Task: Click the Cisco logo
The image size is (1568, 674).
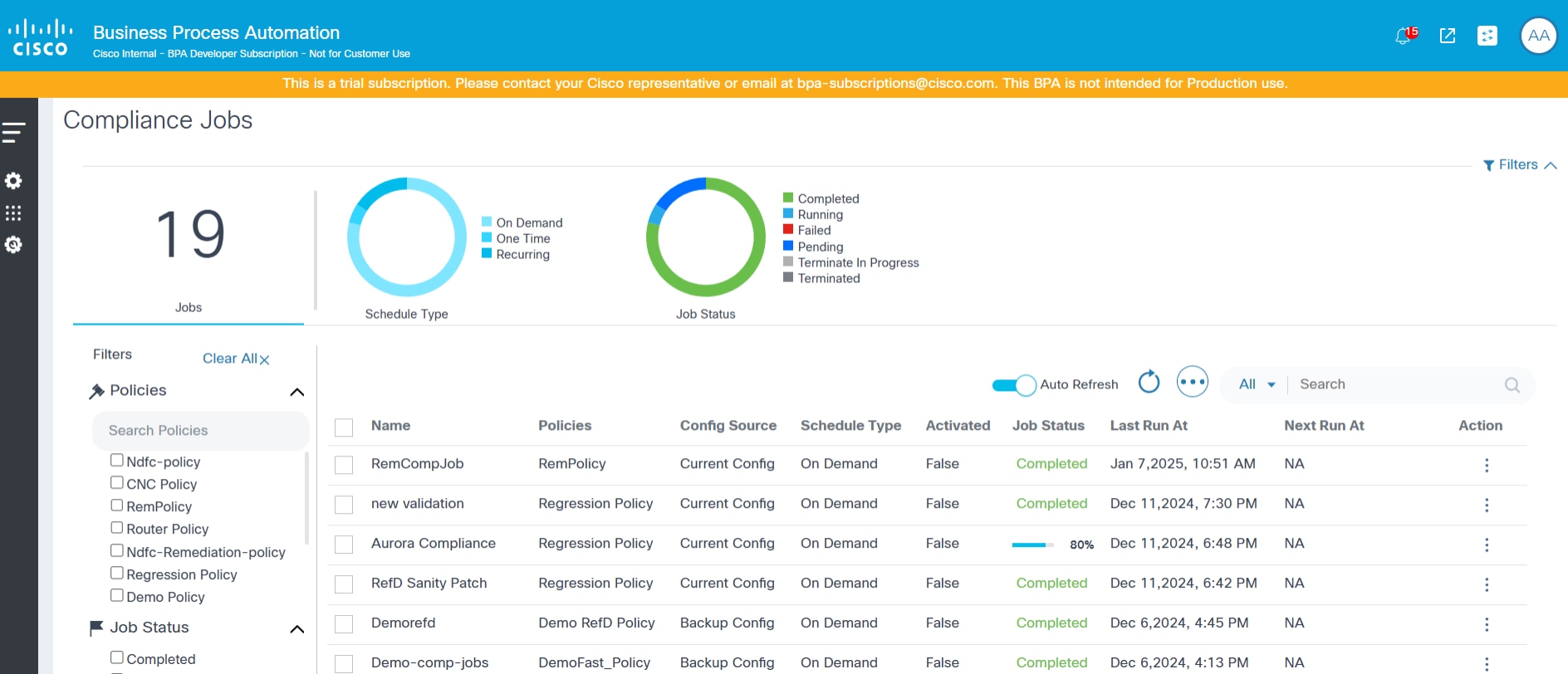Action: [40, 37]
